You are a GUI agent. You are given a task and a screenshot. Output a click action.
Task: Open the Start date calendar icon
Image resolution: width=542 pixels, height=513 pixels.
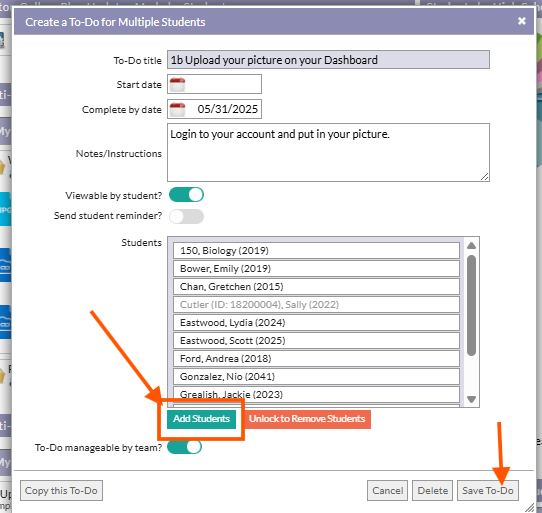tap(177, 84)
